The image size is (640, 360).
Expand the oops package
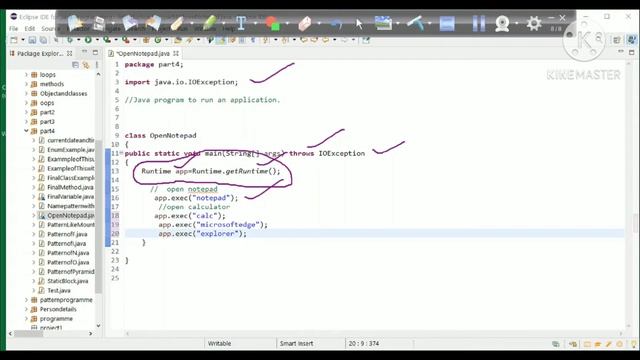26,103
